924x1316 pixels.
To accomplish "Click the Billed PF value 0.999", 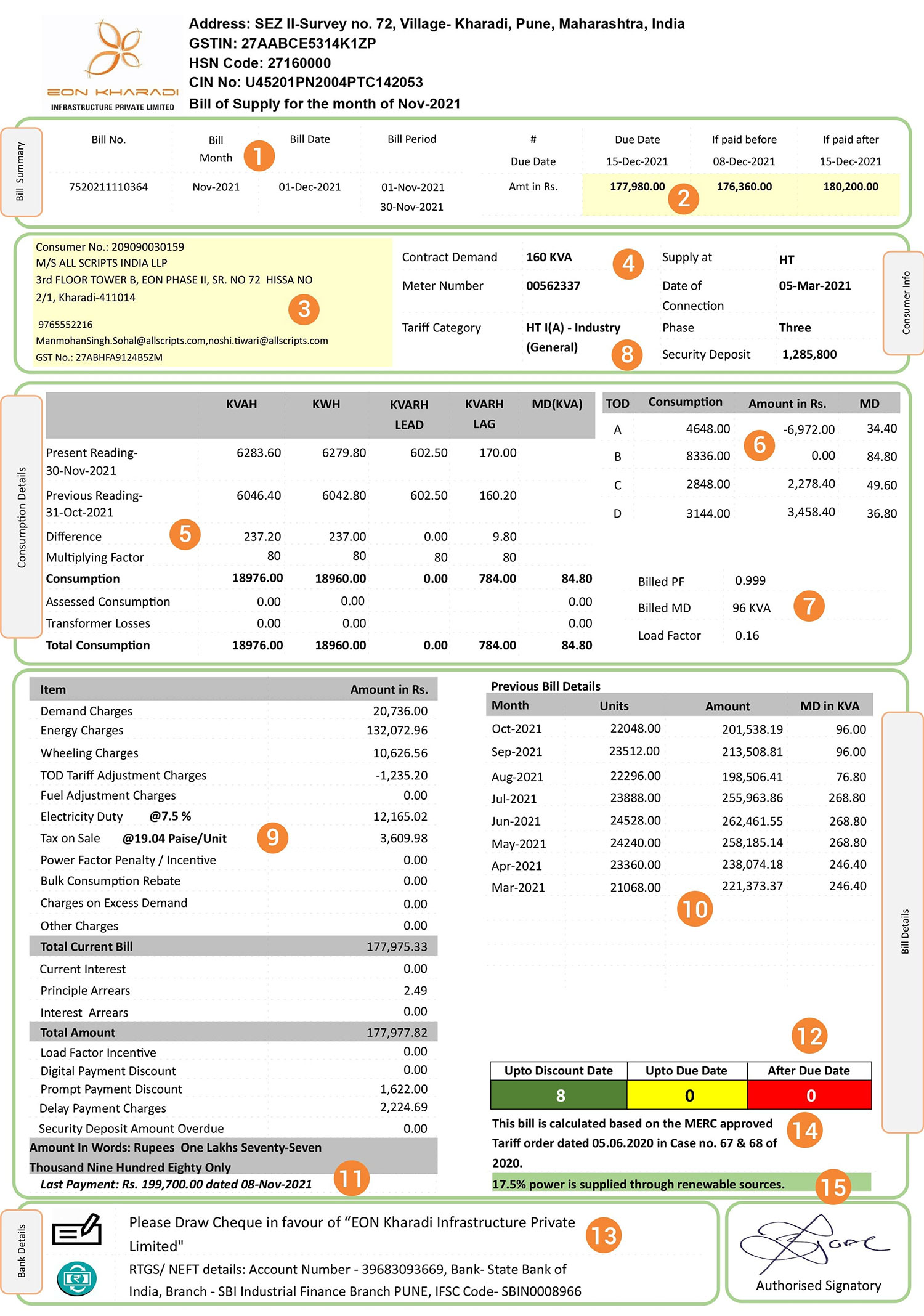I will 750,580.
